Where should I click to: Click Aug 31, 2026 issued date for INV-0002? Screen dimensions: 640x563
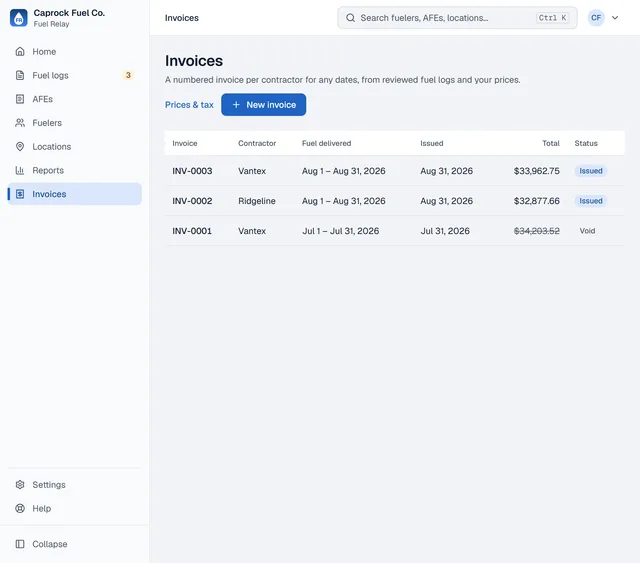tap(447, 201)
